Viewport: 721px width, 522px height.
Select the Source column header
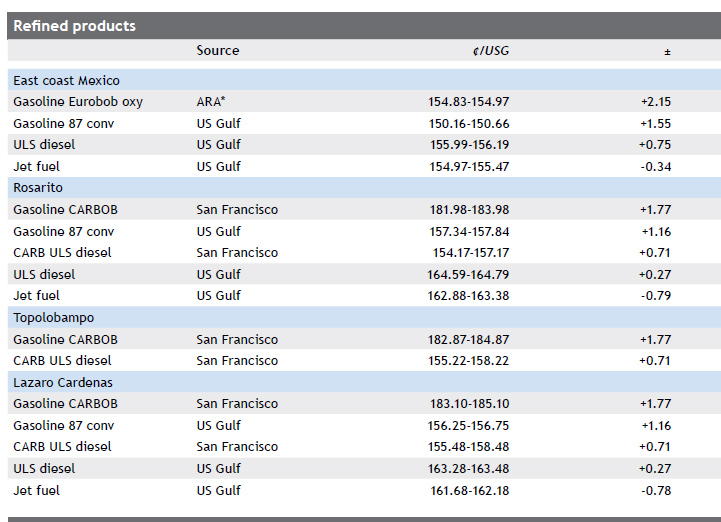click(218, 51)
